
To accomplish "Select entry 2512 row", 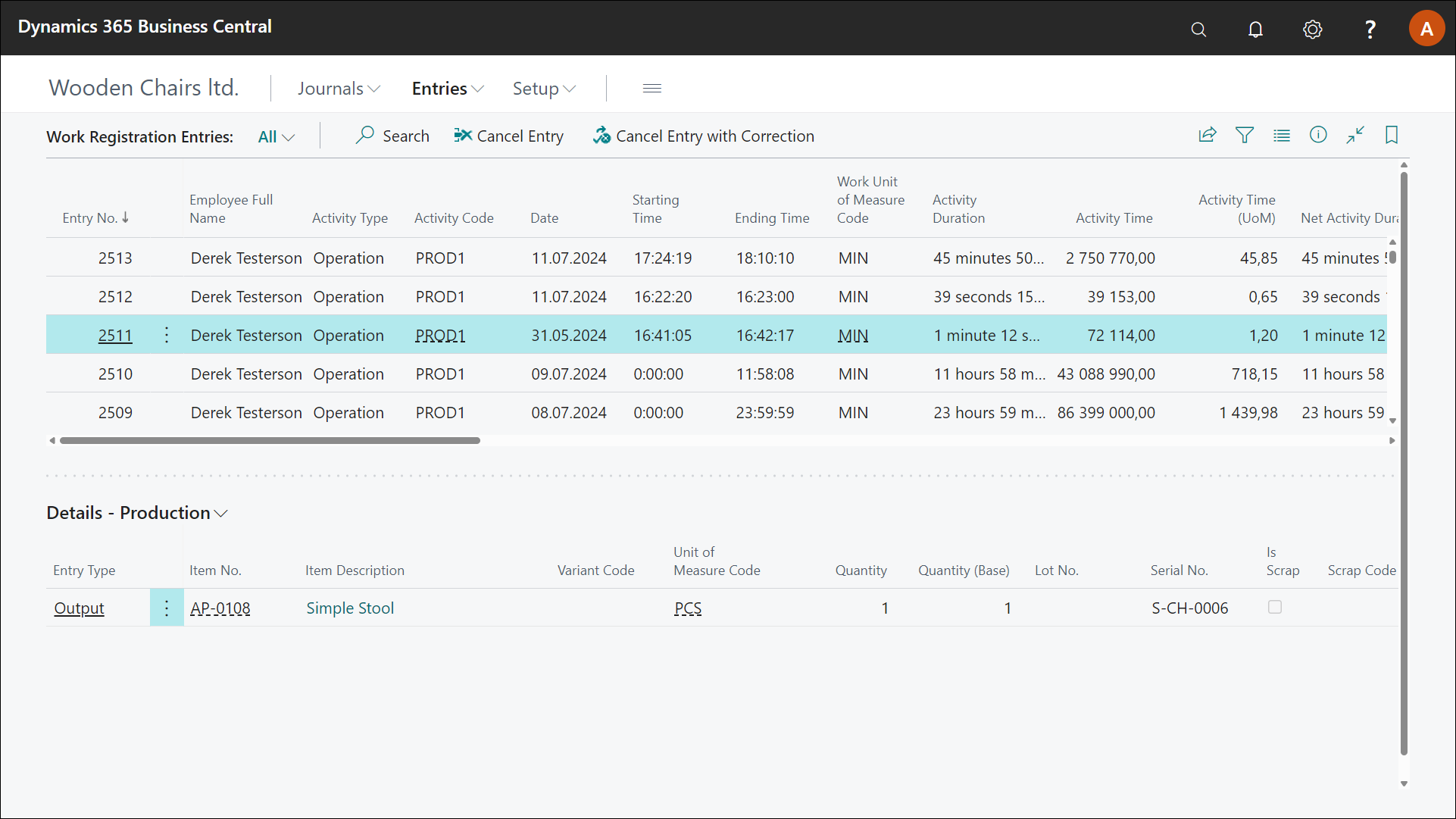I will pyautogui.click(x=717, y=296).
